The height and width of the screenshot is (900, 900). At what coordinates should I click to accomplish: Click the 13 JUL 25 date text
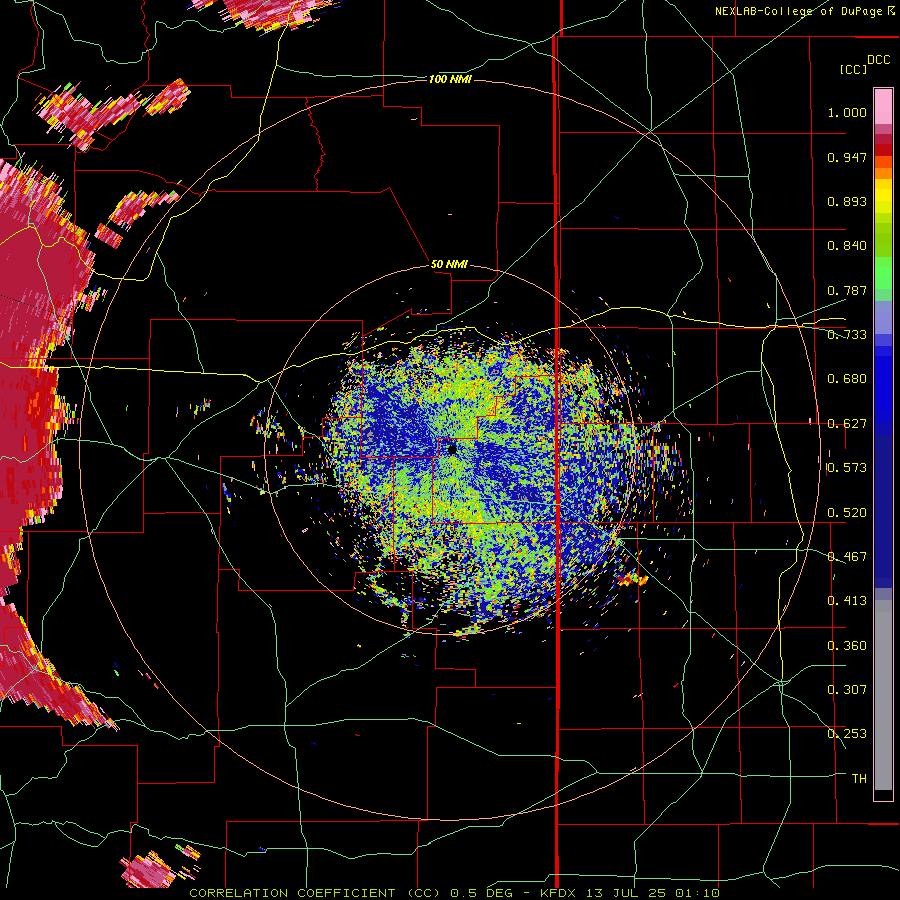click(x=627, y=893)
